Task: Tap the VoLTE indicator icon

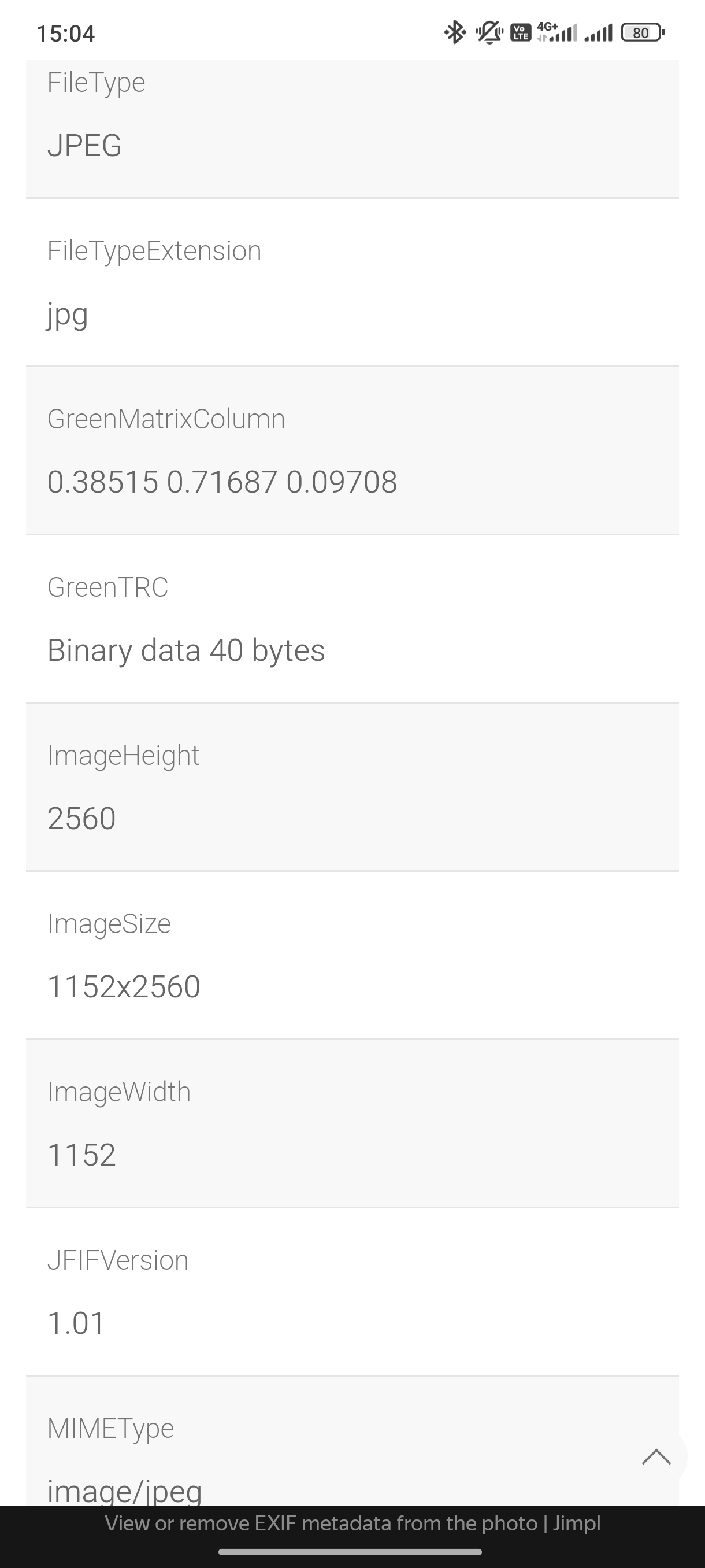Action: tap(521, 32)
